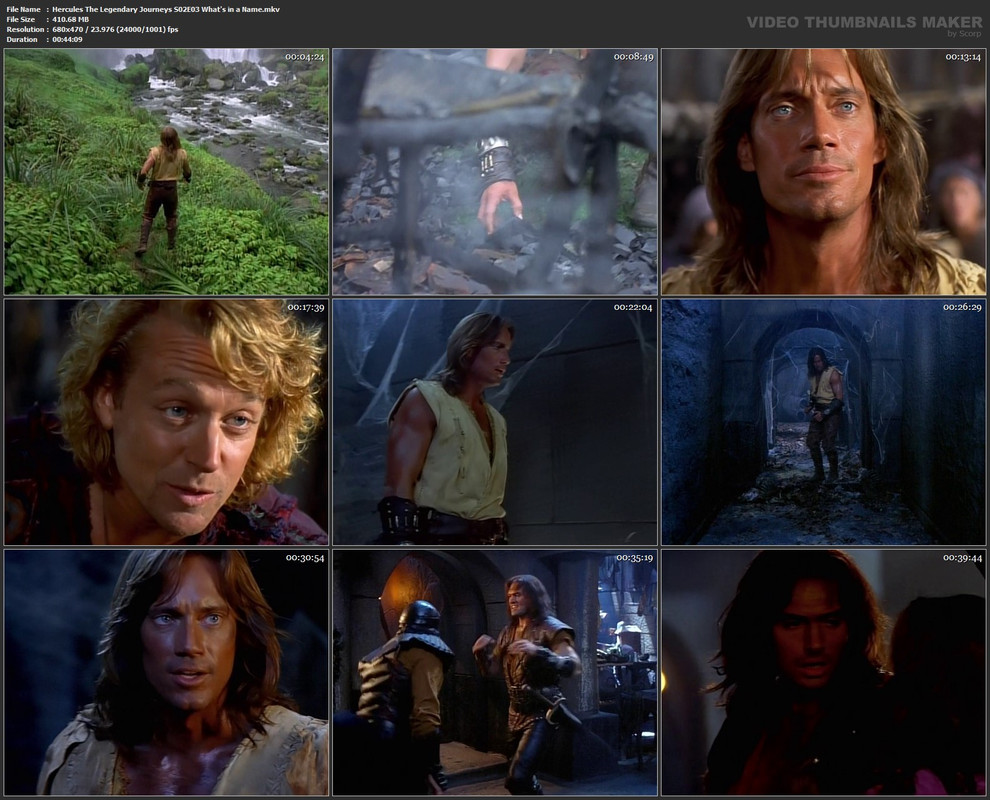Click the 'Duration' label in header

coord(22,40)
